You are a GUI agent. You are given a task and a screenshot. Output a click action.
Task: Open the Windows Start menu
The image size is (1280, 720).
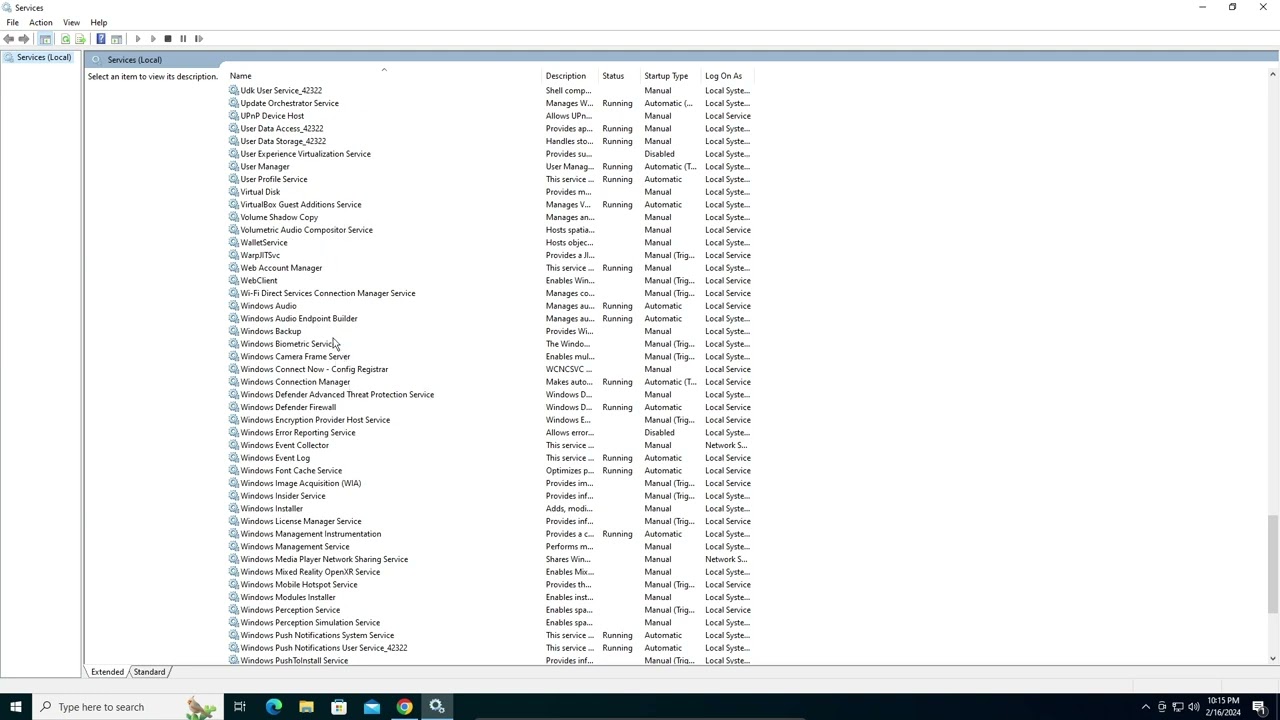tap(16, 707)
